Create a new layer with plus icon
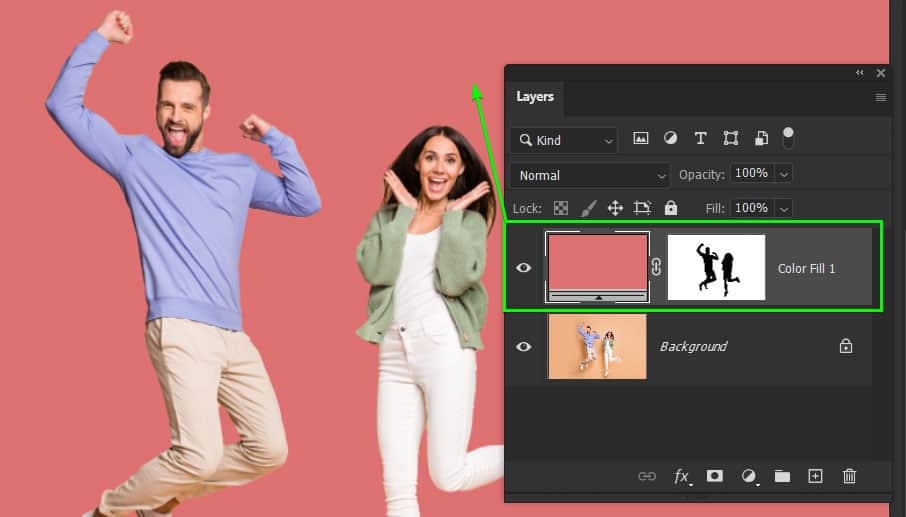Image resolution: width=906 pixels, height=517 pixels. tap(815, 476)
